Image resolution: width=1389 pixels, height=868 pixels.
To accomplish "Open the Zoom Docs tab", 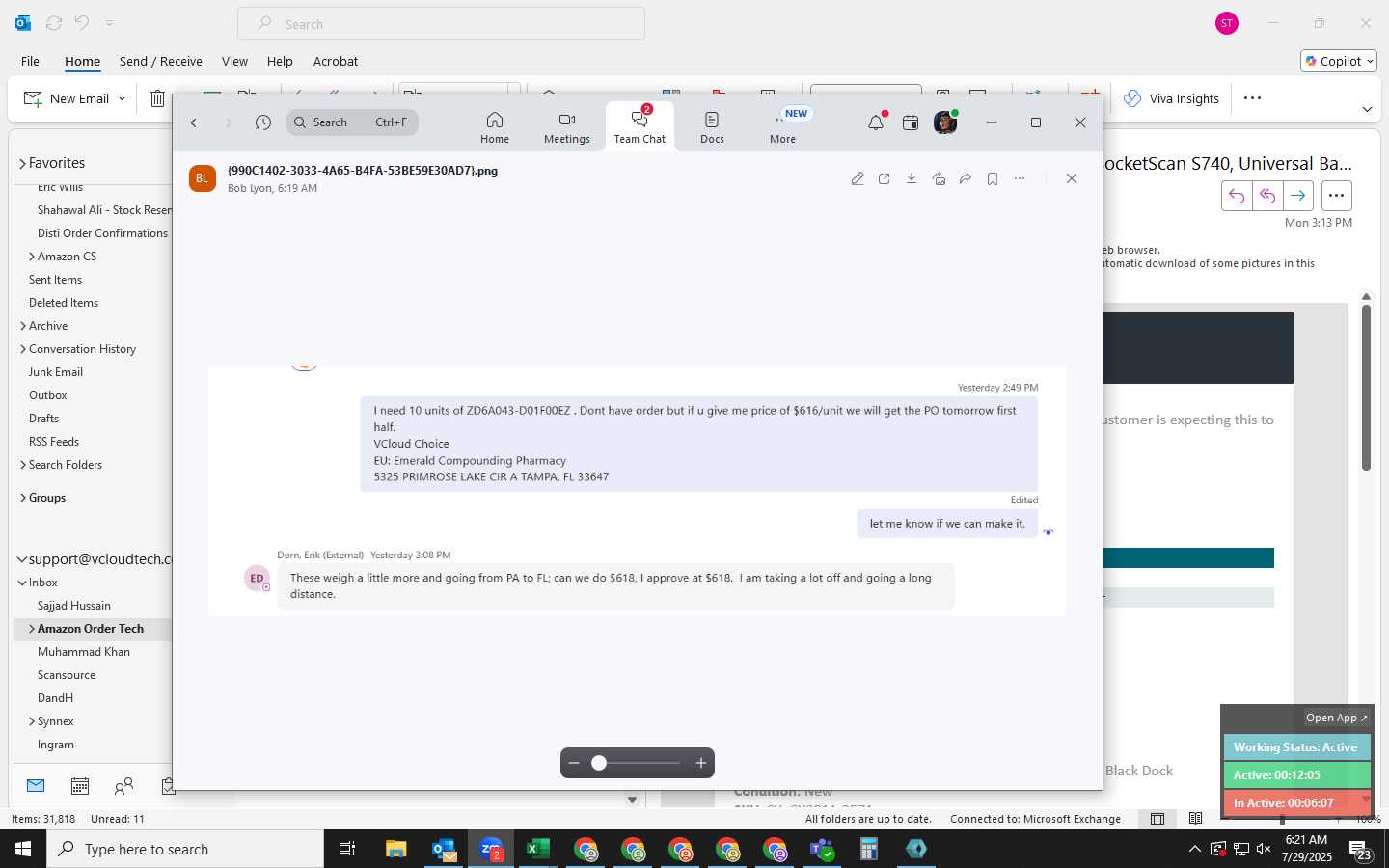I will [x=712, y=127].
